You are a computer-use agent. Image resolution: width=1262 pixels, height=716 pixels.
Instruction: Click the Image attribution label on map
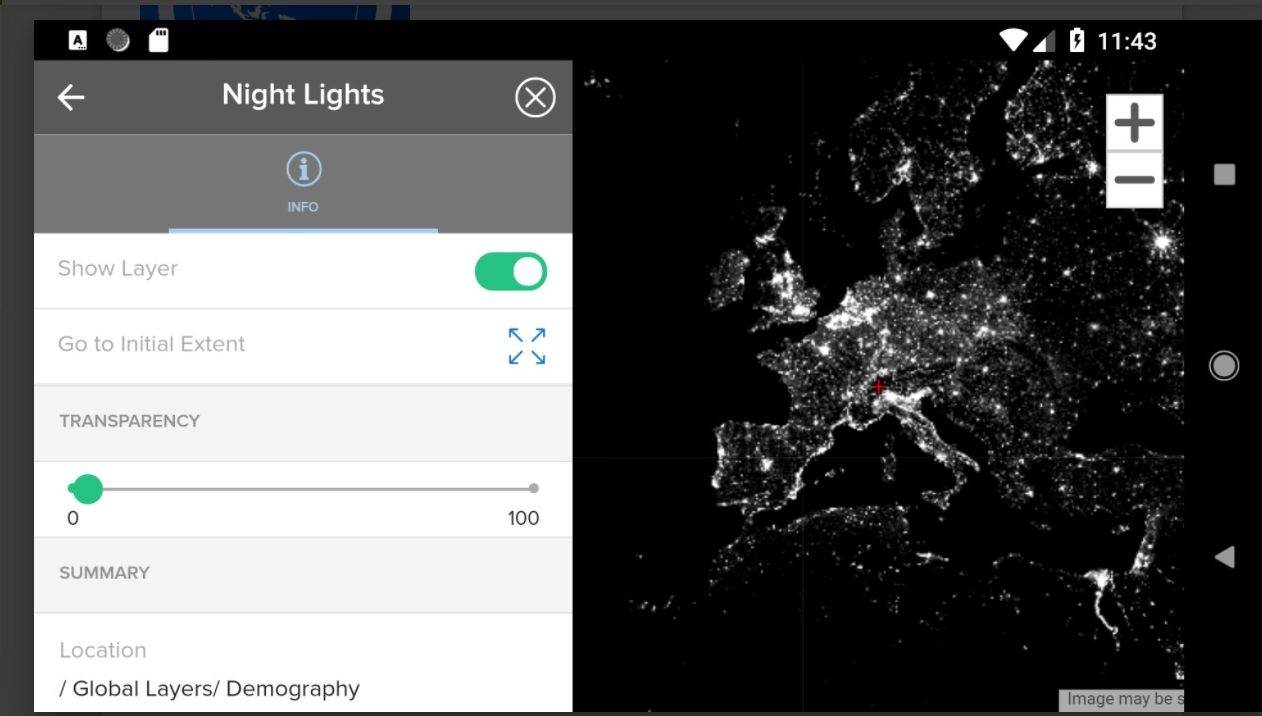pyautogui.click(x=1122, y=699)
